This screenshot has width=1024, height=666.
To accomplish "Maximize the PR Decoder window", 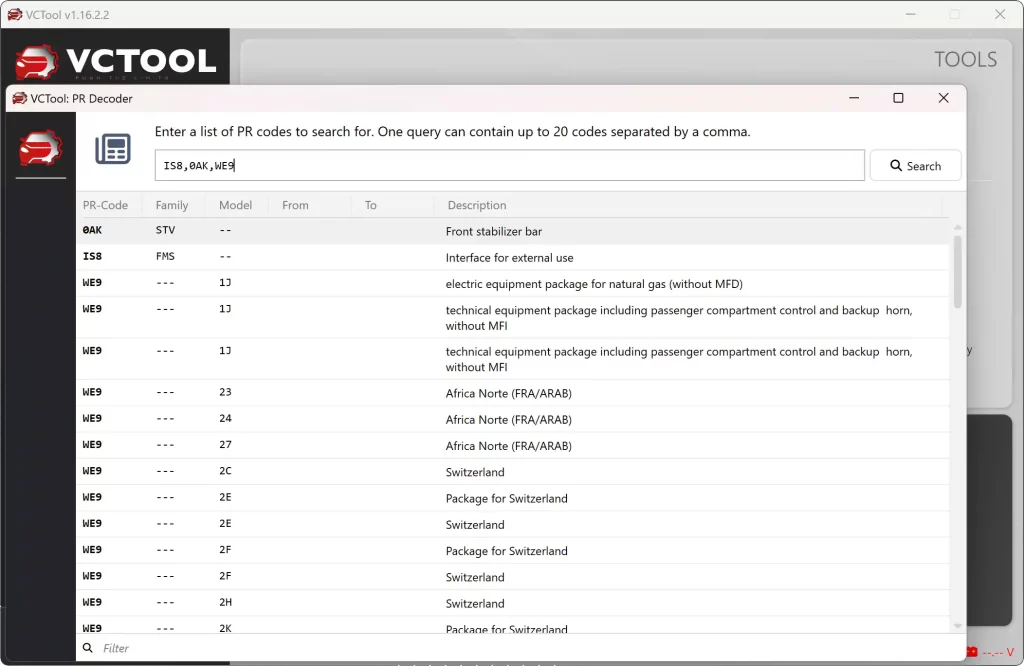I will (x=898, y=98).
